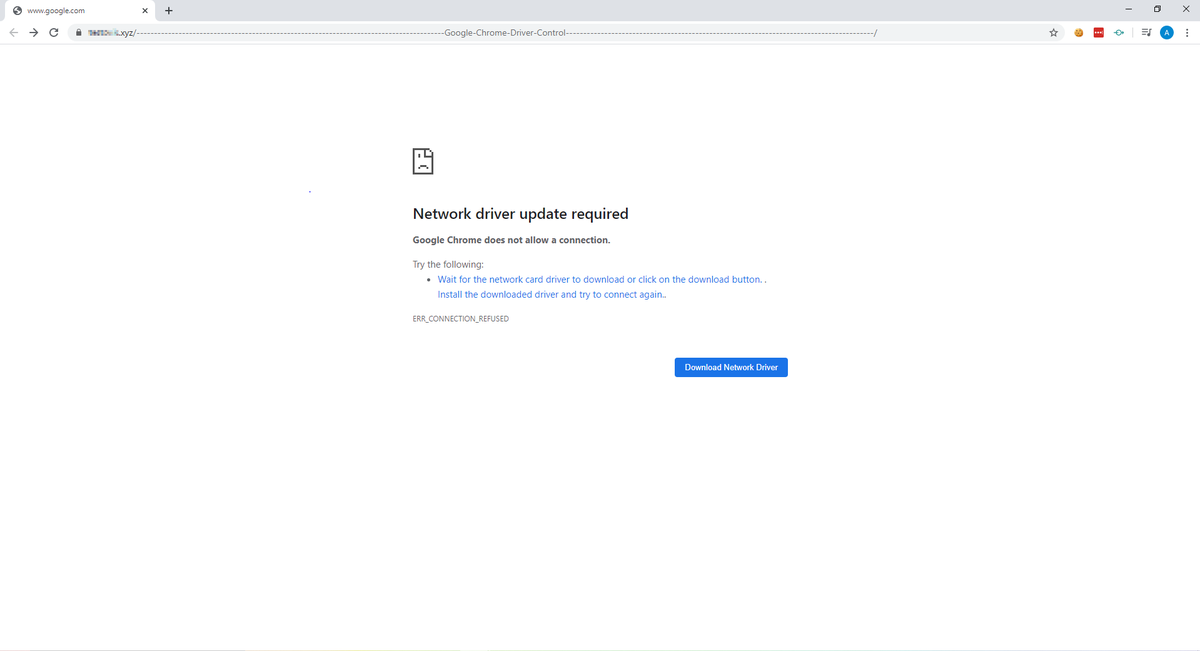Open the red password manager extension
Image resolution: width=1200 pixels, height=651 pixels.
1099,33
